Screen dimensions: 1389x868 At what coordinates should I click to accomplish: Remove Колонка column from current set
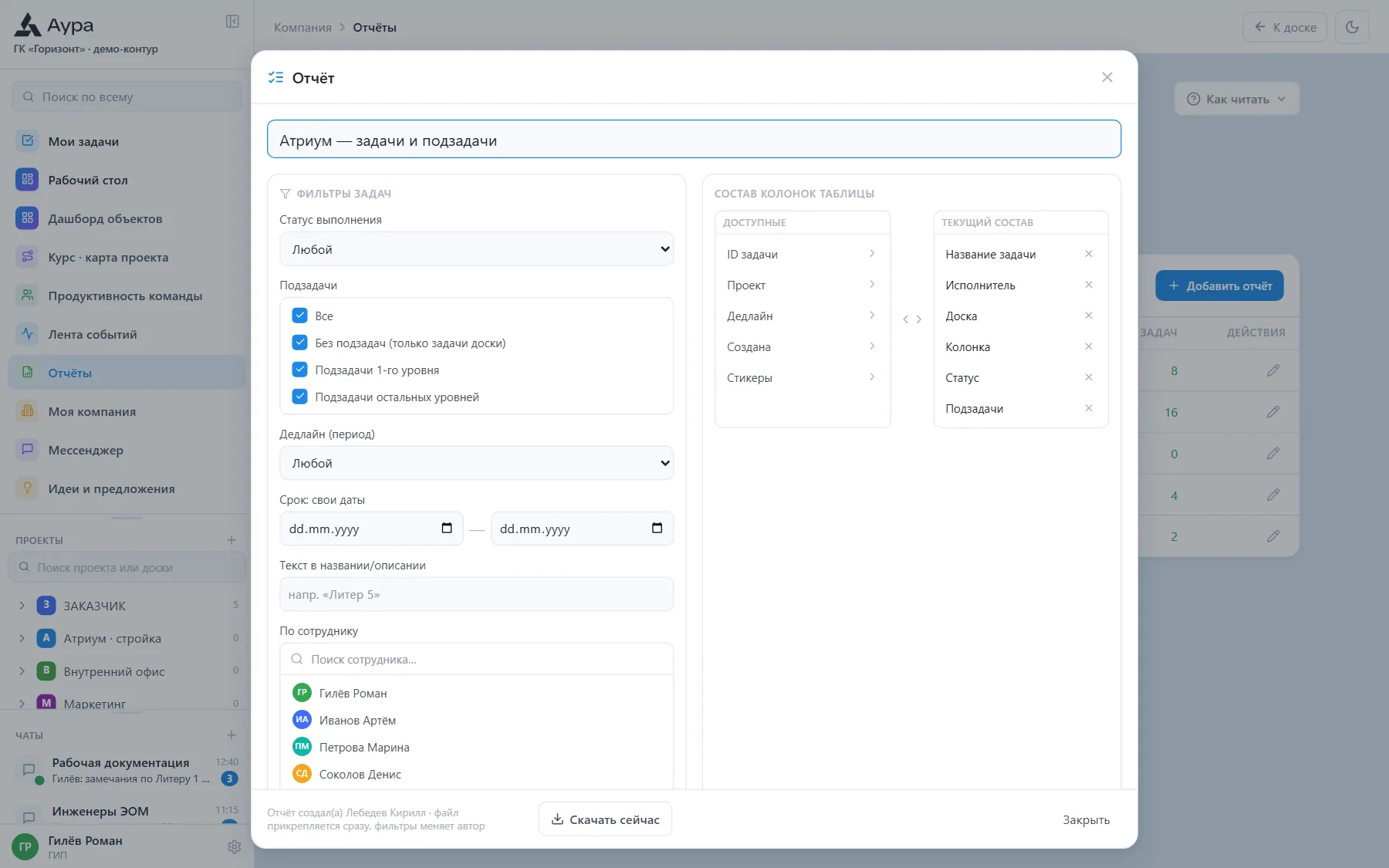1089,346
